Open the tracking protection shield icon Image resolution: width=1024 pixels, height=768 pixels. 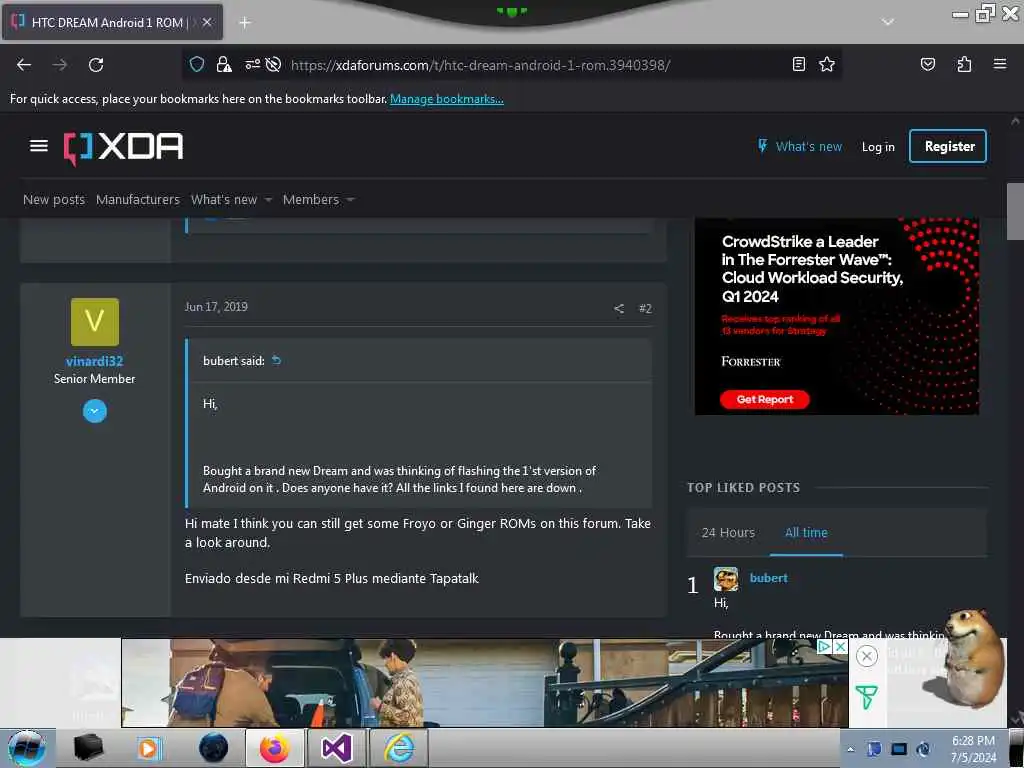point(197,64)
